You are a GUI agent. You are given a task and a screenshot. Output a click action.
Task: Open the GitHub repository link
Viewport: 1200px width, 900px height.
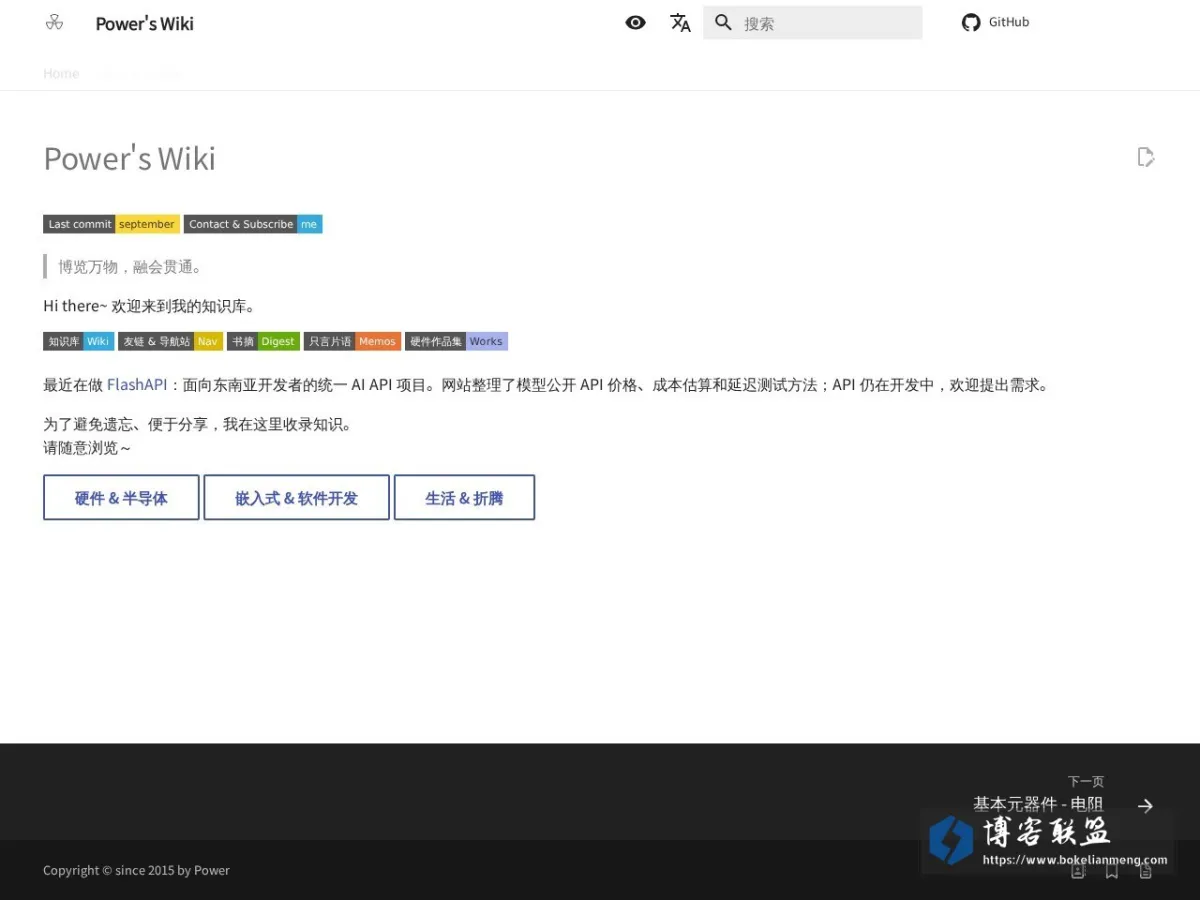[995, 22]
